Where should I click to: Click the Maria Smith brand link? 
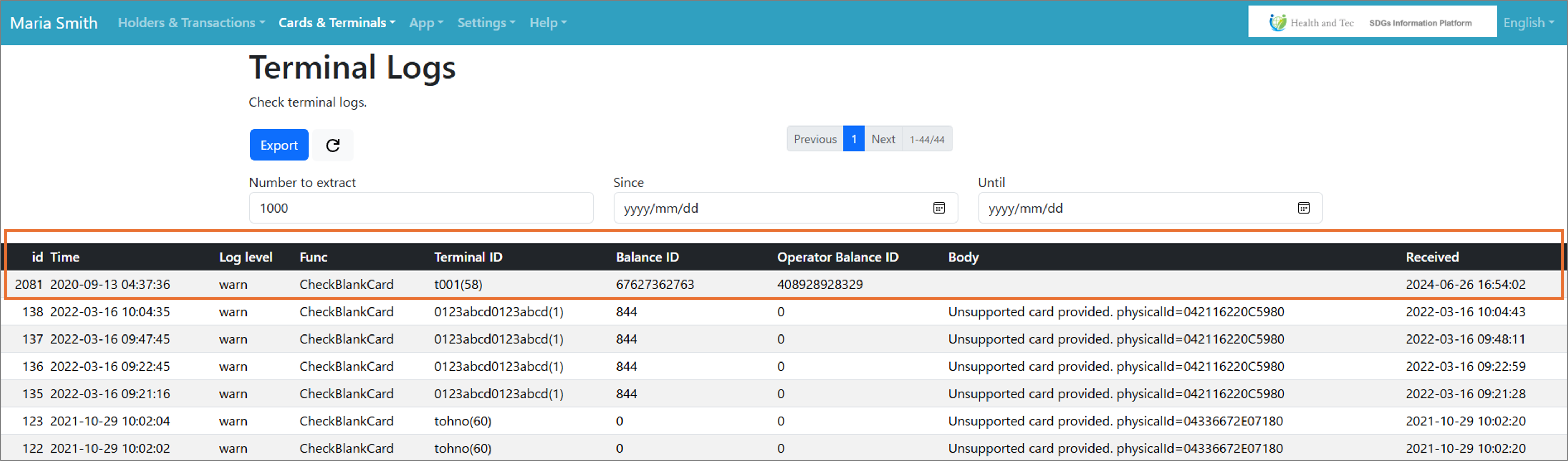(x=54, y=23)
